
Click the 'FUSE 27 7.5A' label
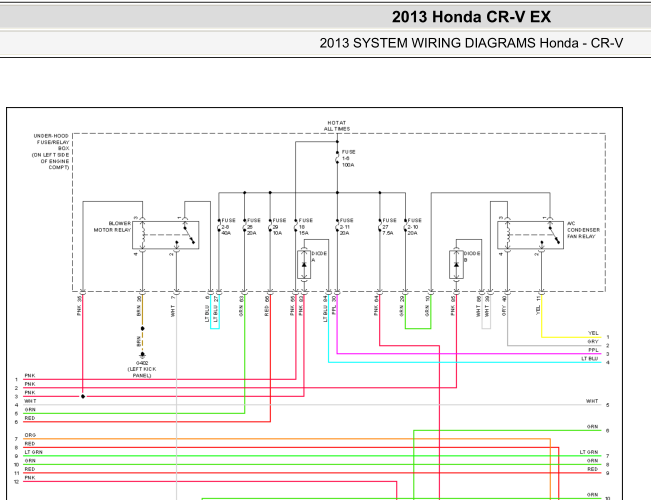click(389, 227)
